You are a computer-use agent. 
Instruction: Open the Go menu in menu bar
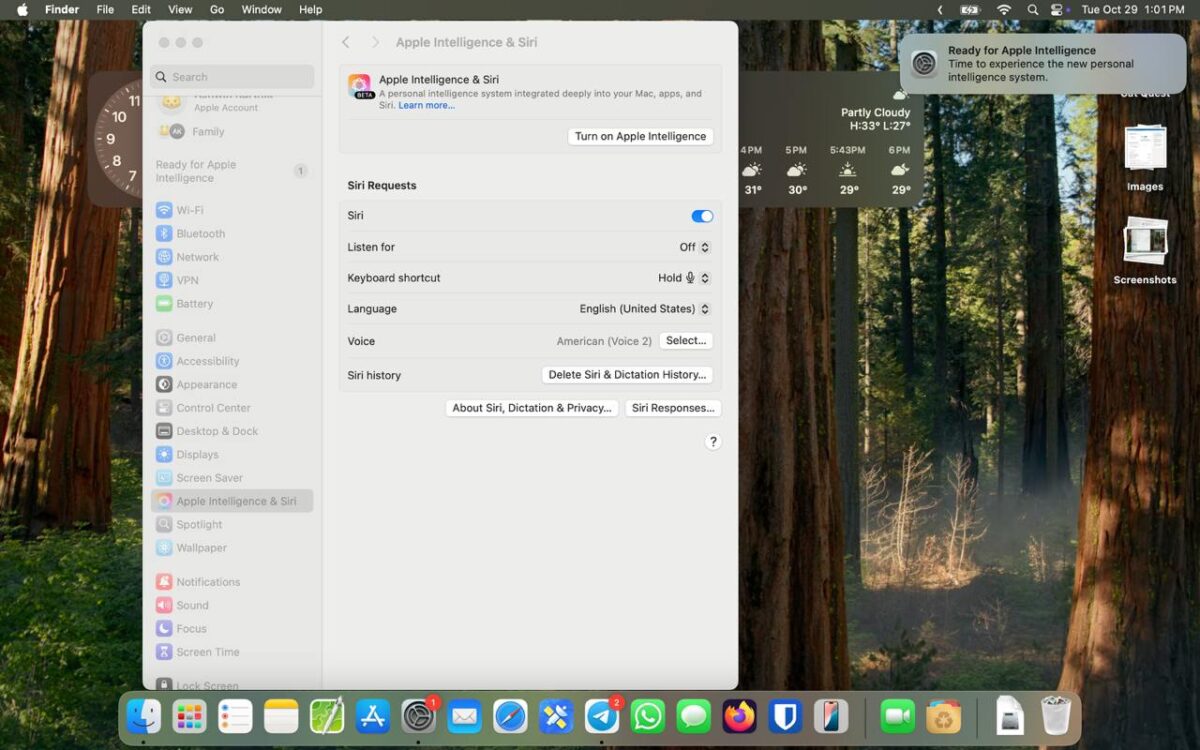217,9
